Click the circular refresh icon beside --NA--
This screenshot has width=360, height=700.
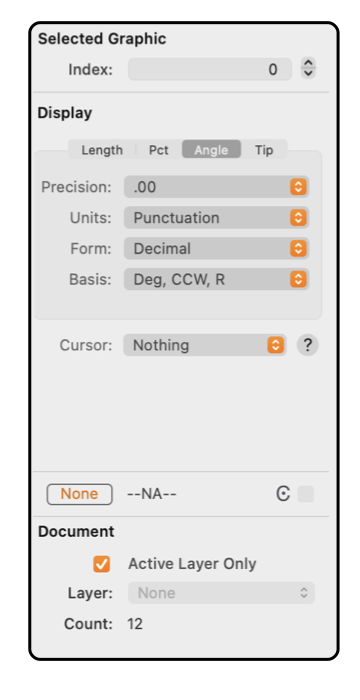point(283,494)
